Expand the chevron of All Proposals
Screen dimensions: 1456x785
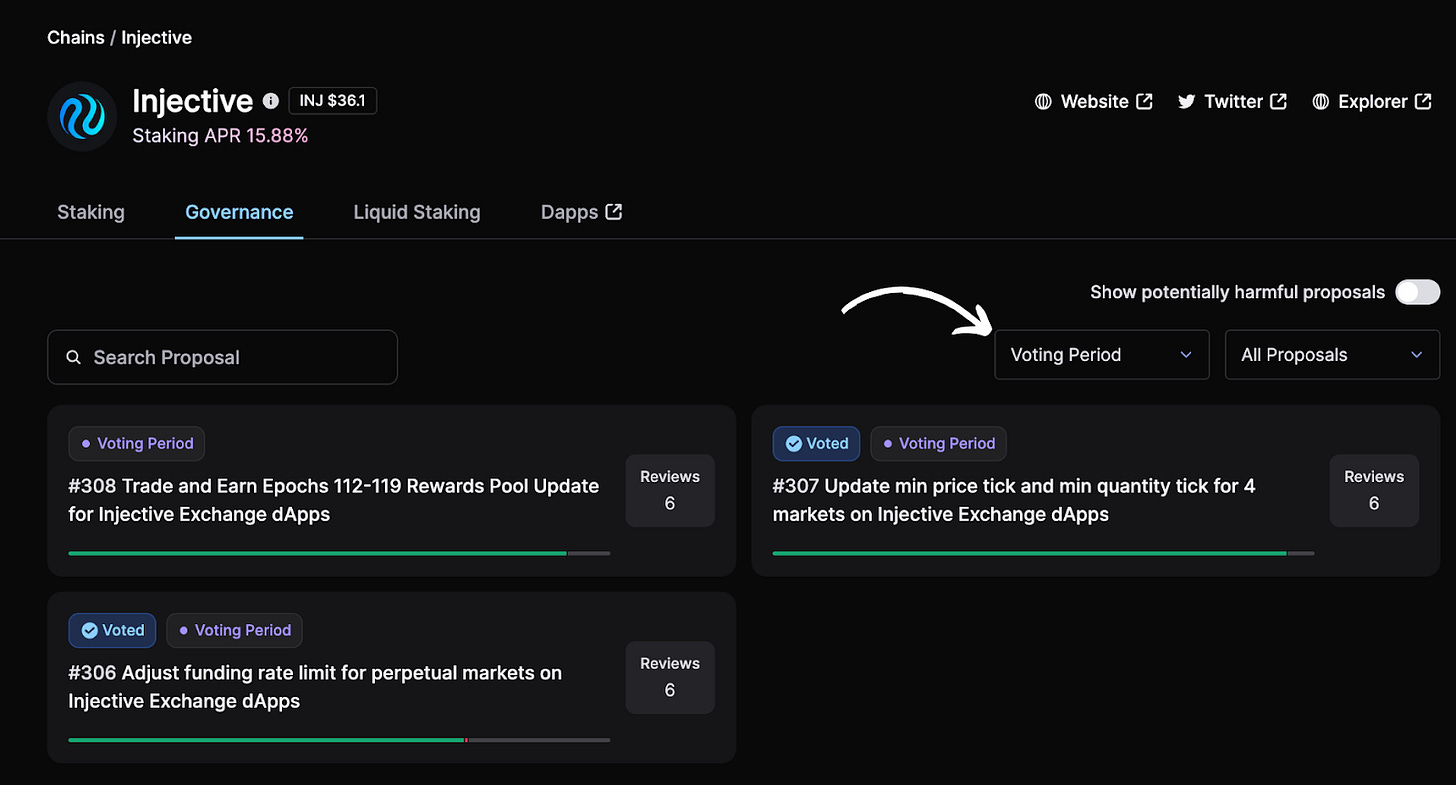pyautogui.click(x=1416, y=355)
